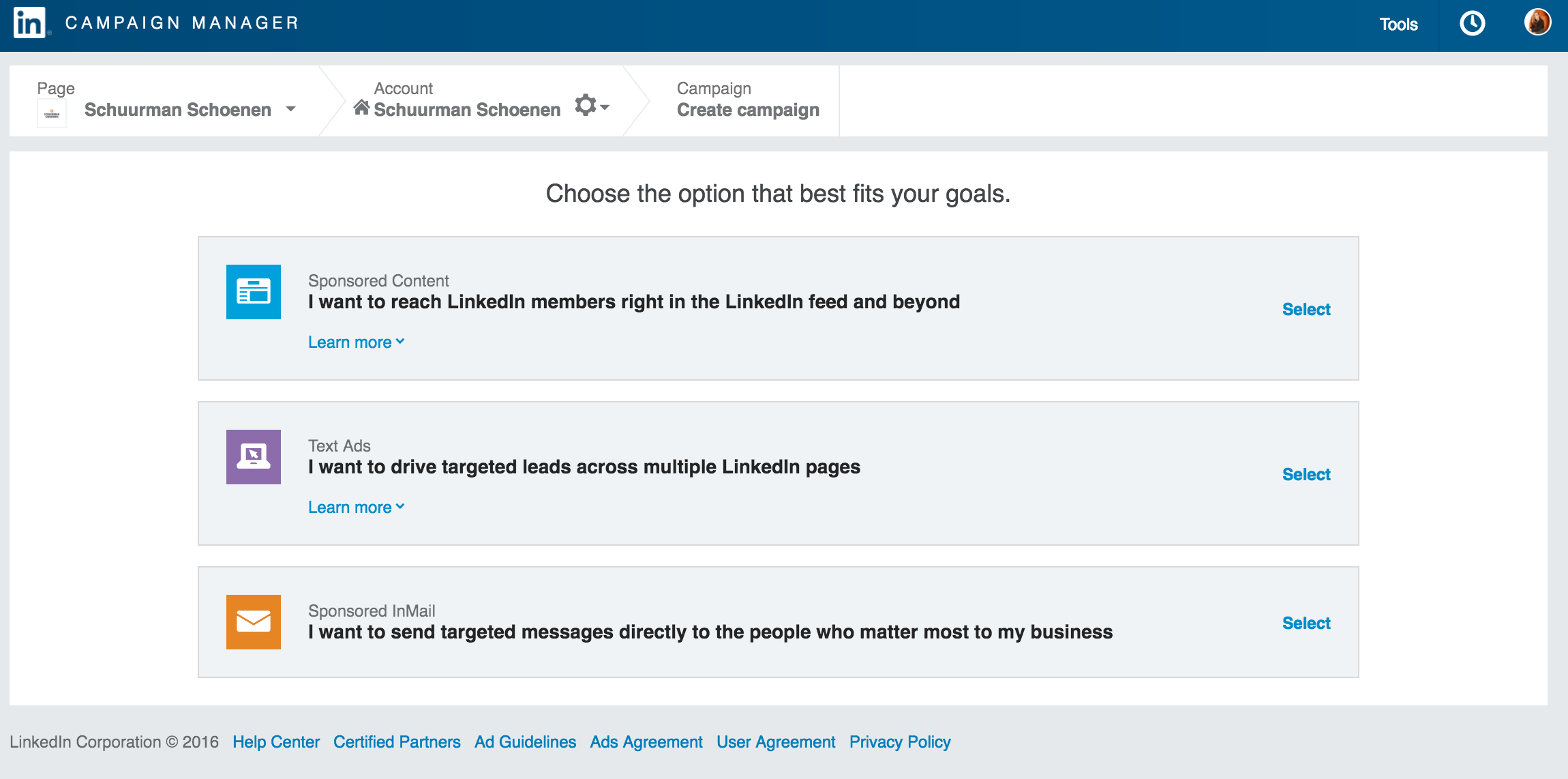Click the LinkedIn logo icon

click(29, 23)
